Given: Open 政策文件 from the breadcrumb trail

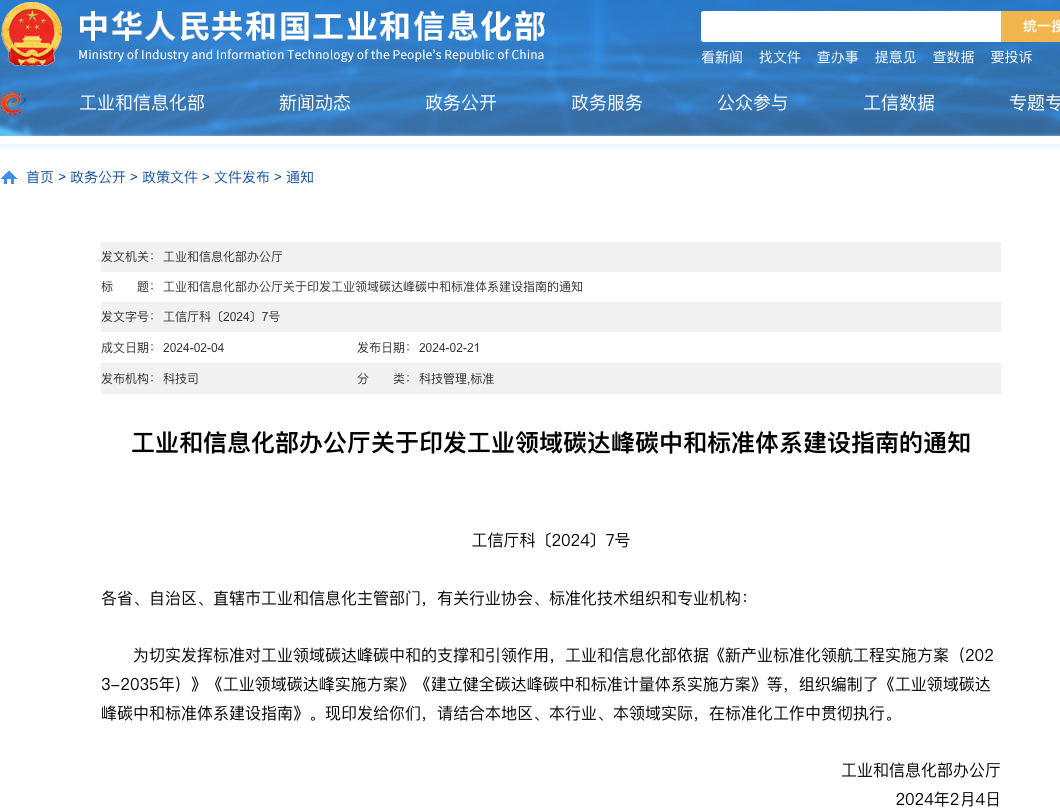Looking at the screenshot, I should pos(169,177).
